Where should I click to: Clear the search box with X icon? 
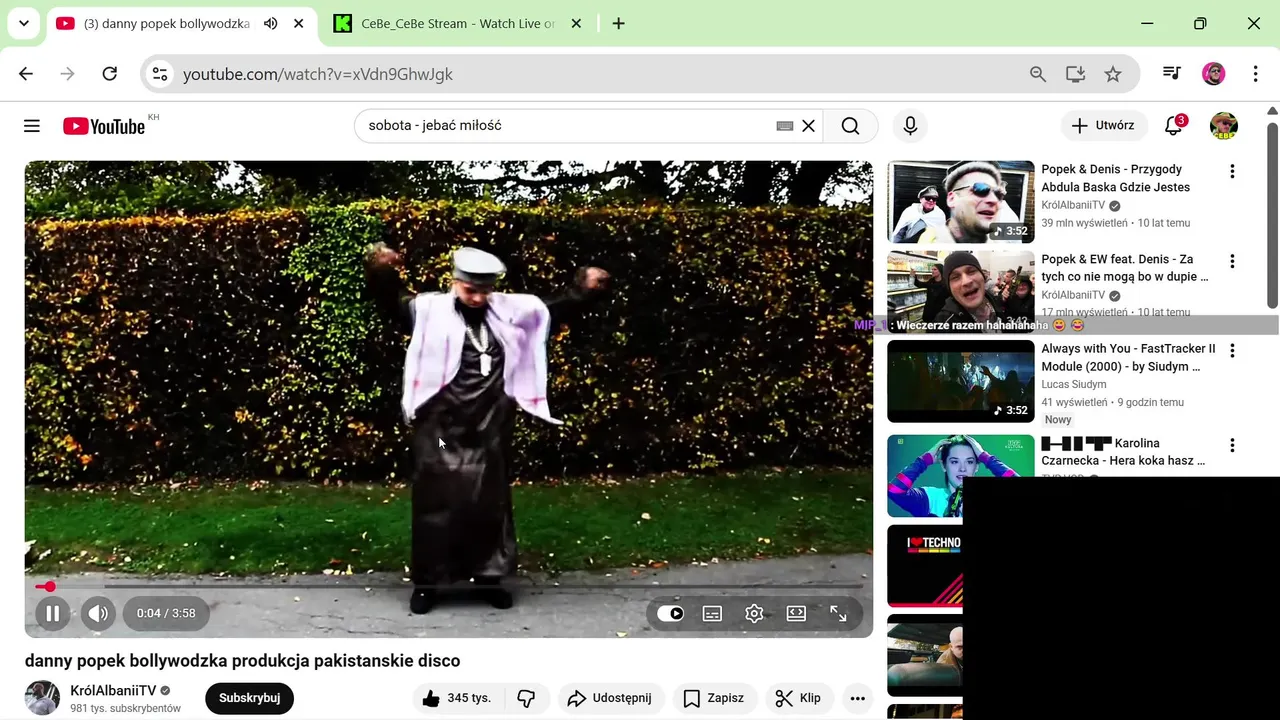coord(808,126)
